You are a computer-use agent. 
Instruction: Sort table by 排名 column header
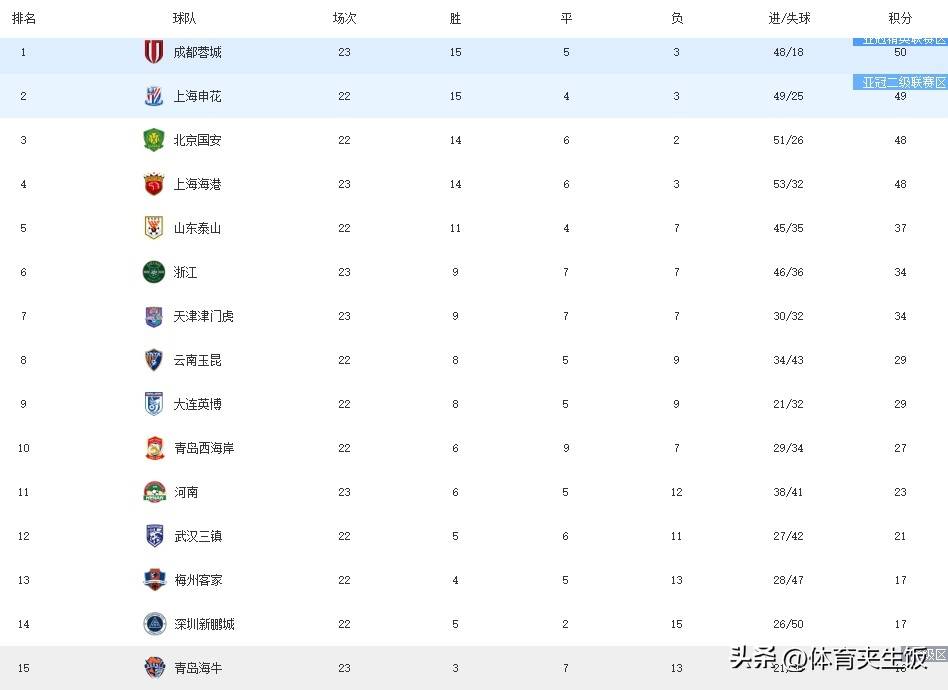click(24, 18)
